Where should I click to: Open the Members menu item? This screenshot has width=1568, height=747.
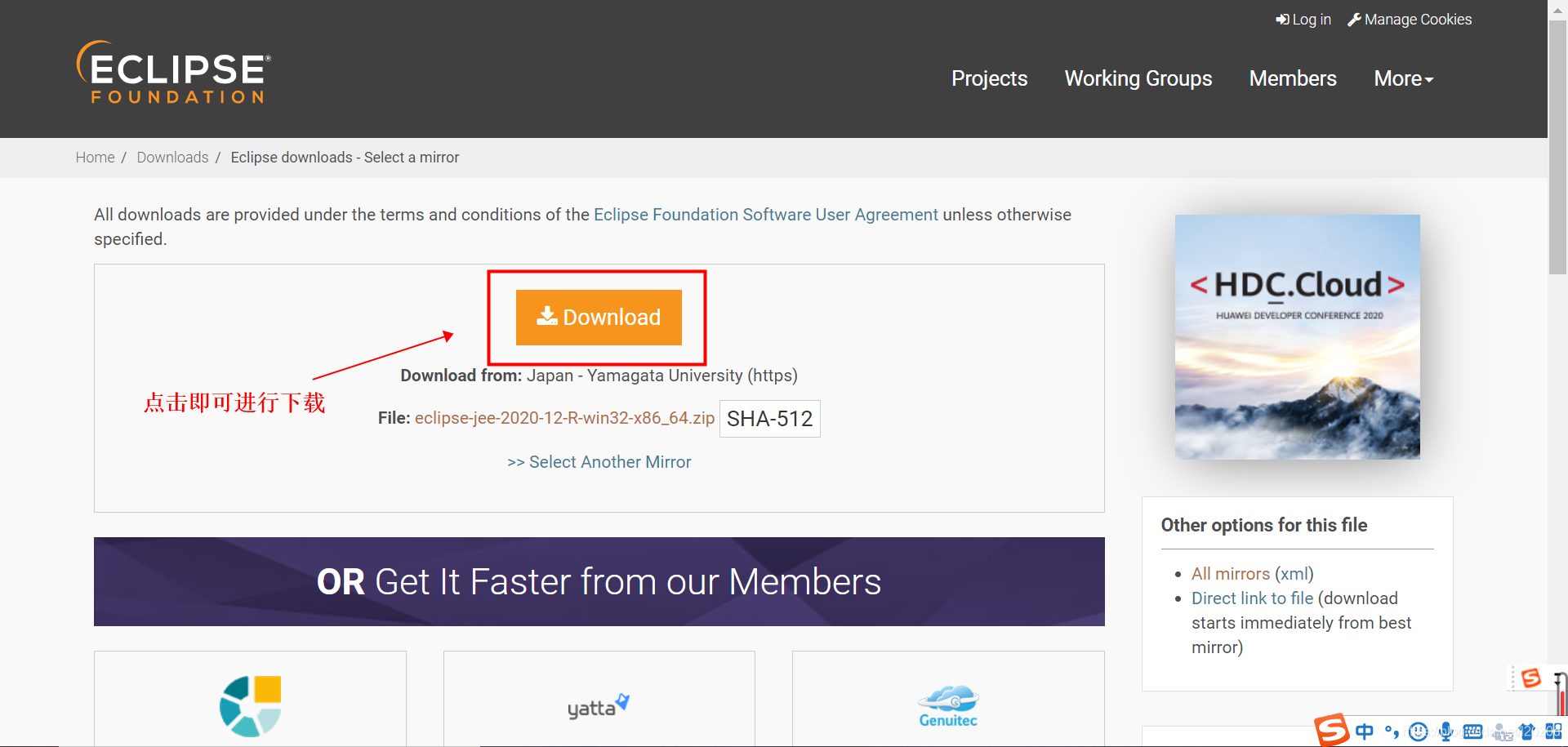click(1293, 78)
